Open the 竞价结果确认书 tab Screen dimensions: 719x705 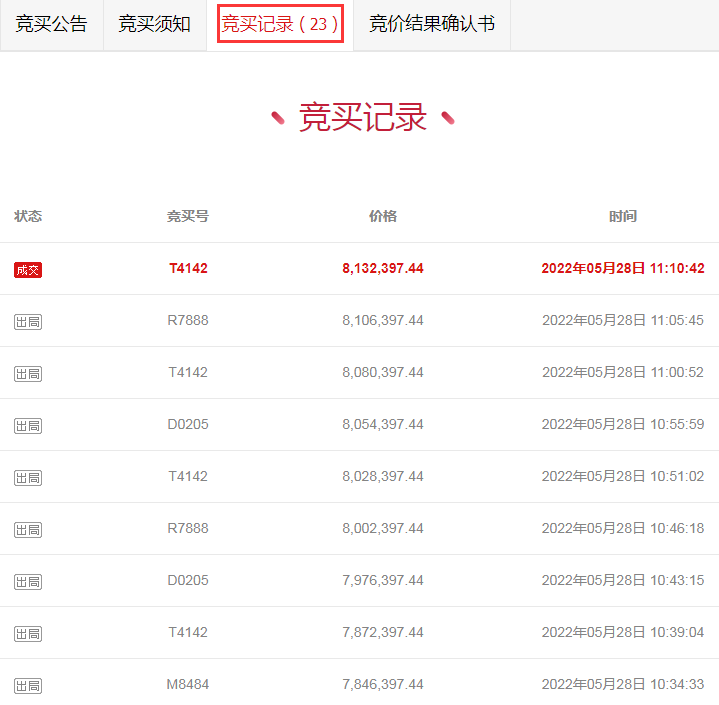432,24
